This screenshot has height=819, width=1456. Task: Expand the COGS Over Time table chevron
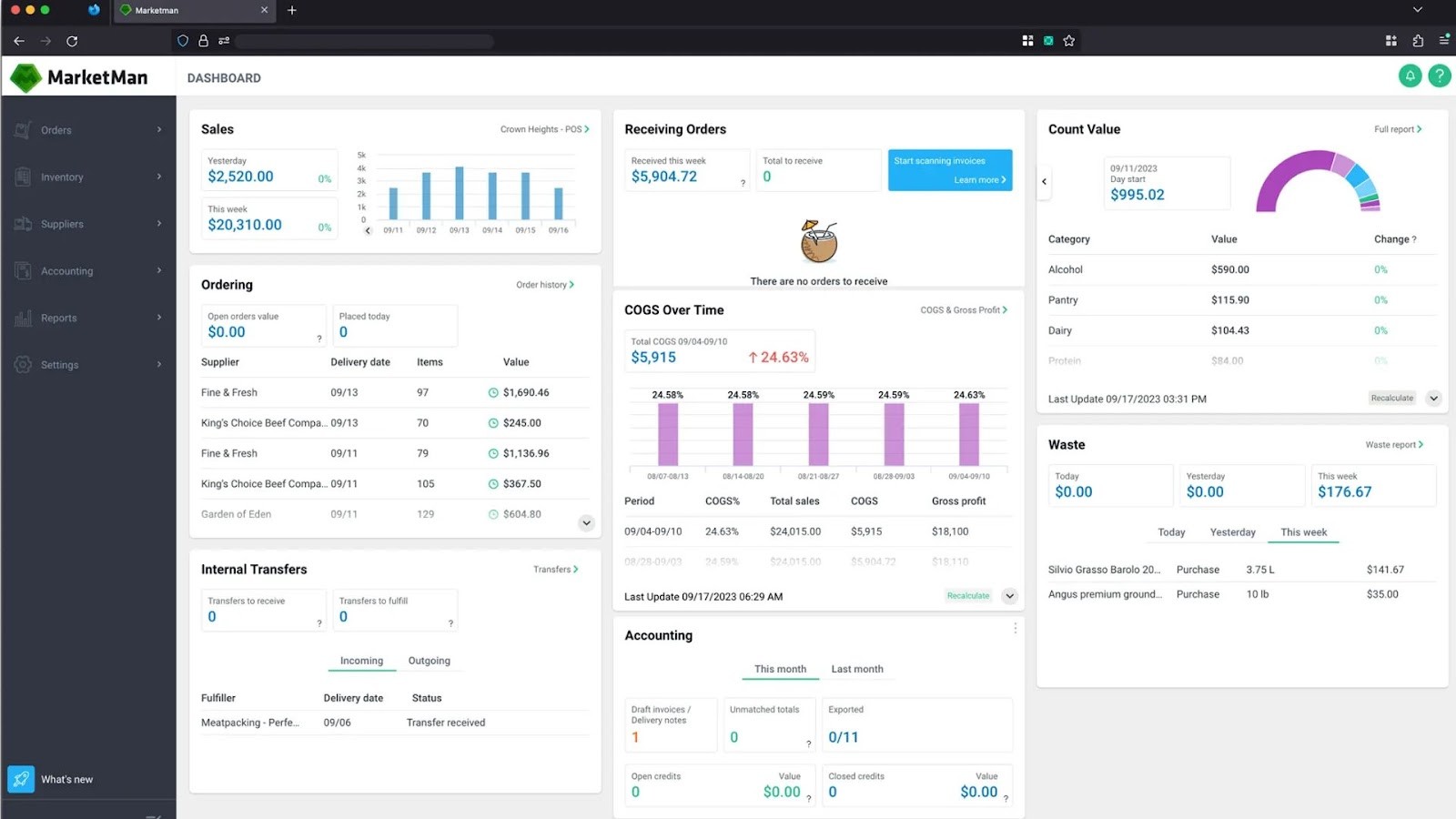1009,595
